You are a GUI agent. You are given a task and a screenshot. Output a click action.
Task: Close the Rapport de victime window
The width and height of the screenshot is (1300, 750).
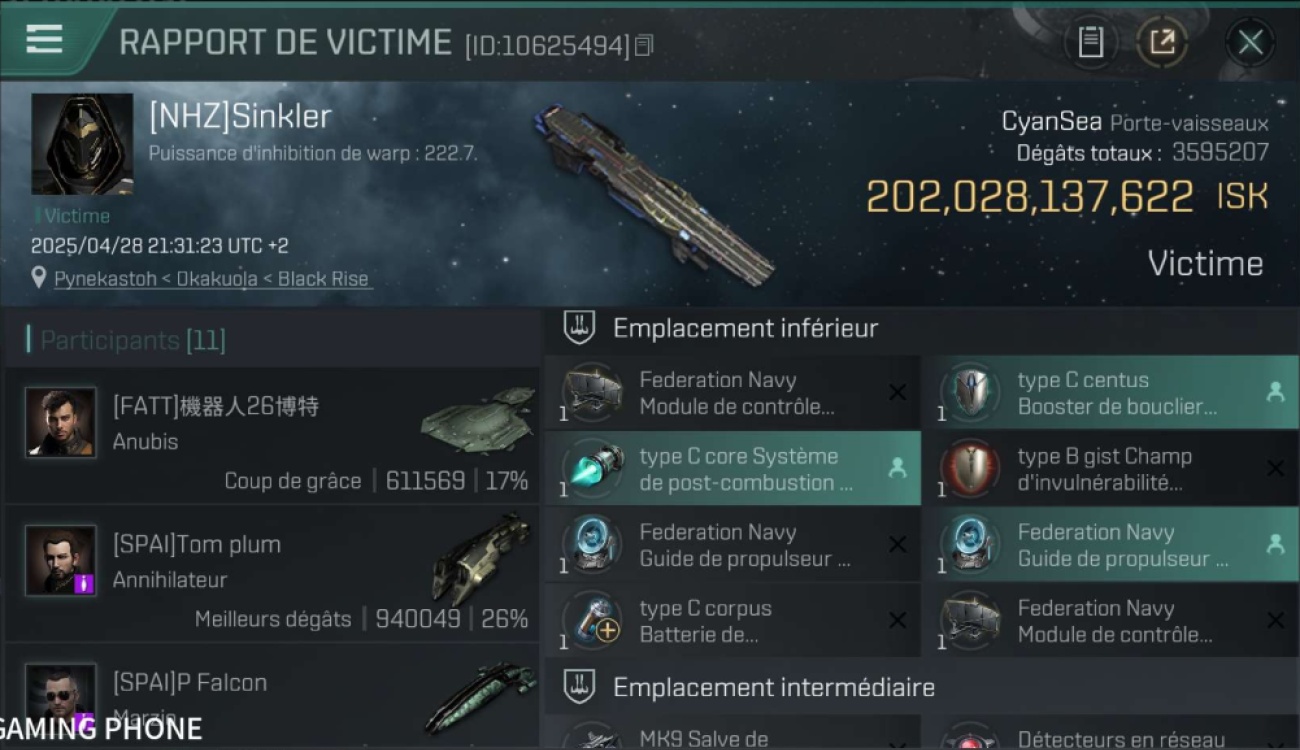pyautogui.click(x=1250, y=42)
